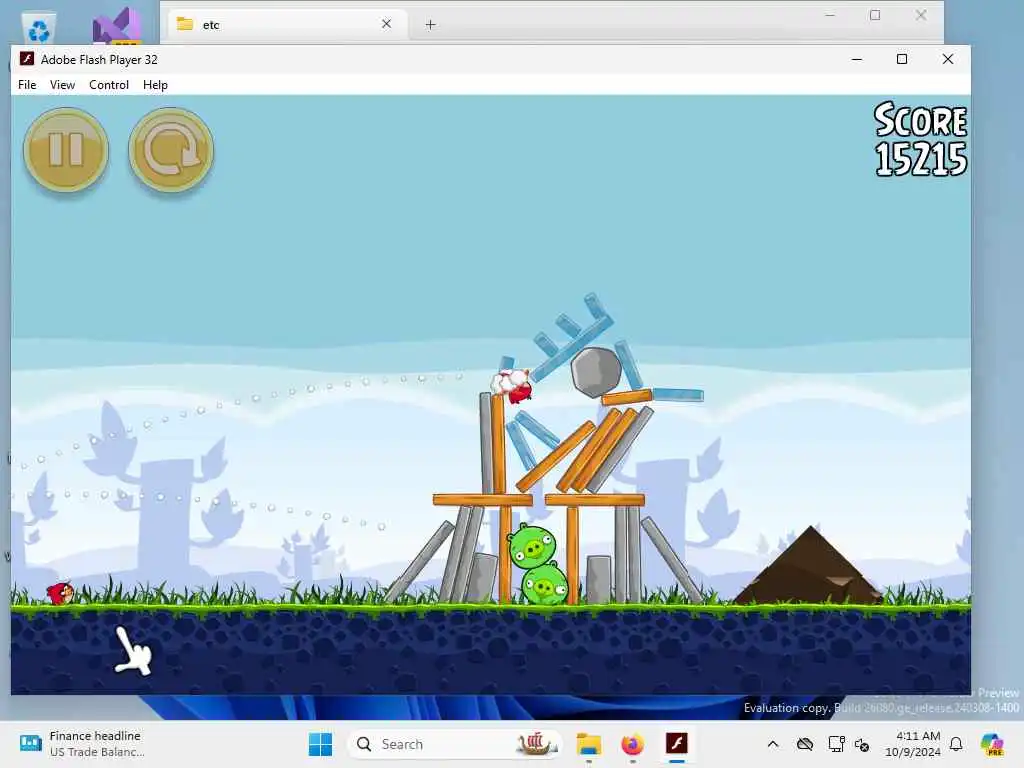Open File Explorer from the taskbar
Image resolution: width=1024 pixels, height=768 pixels.
(588, 744)
